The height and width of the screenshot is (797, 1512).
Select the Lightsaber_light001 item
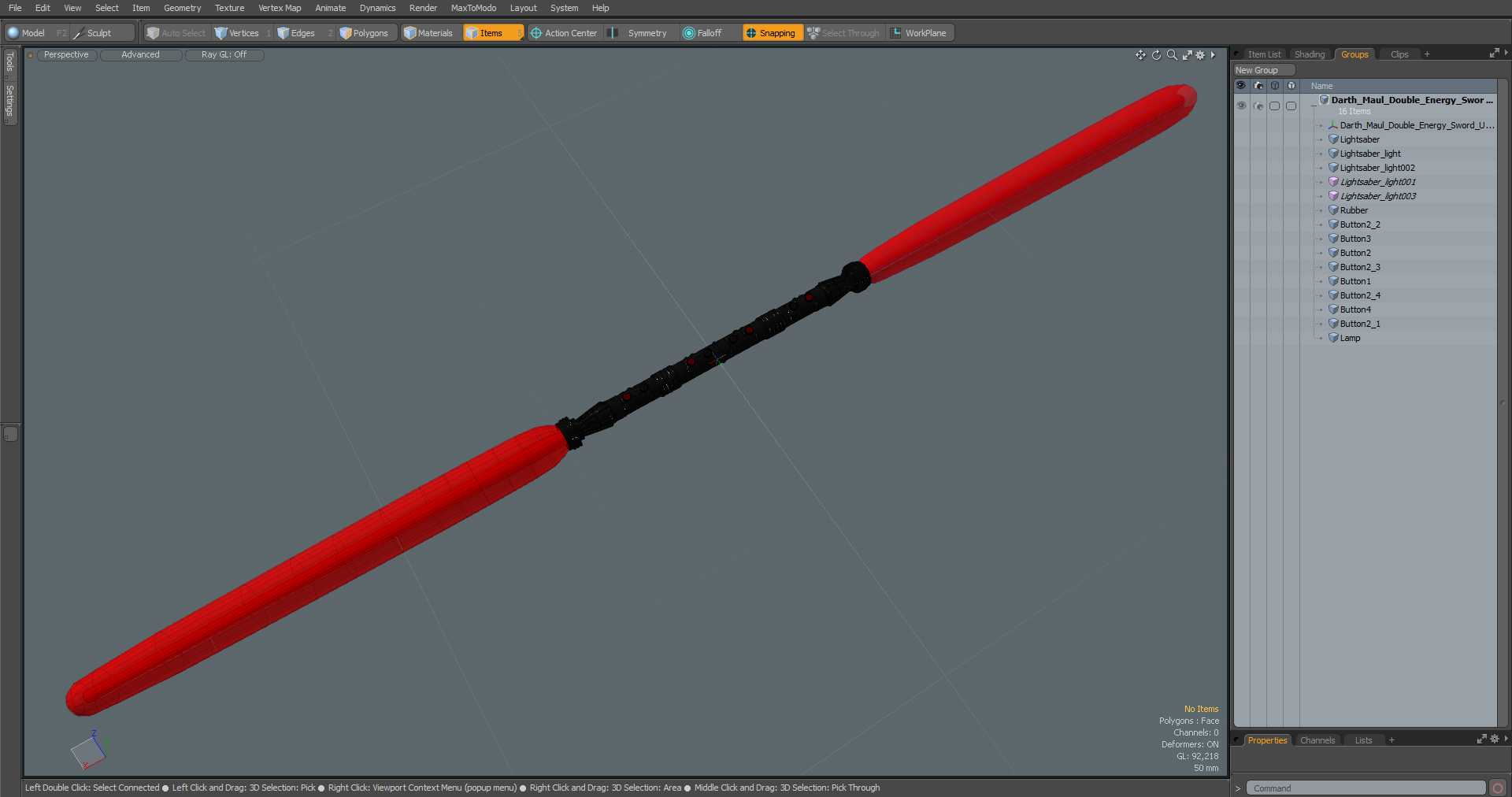pyautogui.click(x=1377, y=182)
